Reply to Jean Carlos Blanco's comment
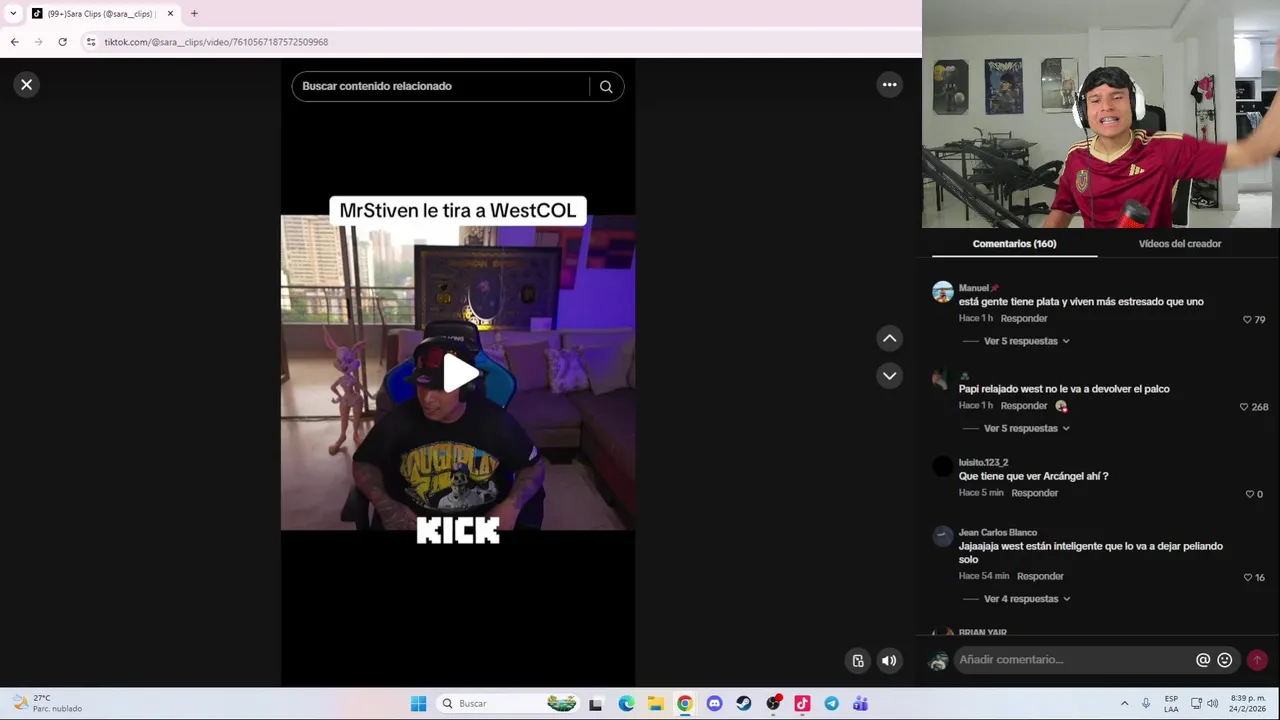 coord(1040,576)
